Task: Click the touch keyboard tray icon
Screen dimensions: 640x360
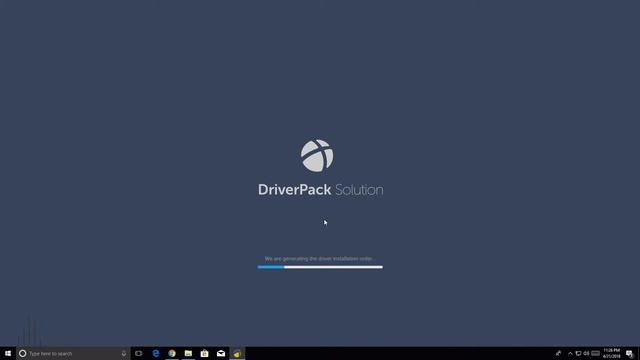Action: pos(596,353)
